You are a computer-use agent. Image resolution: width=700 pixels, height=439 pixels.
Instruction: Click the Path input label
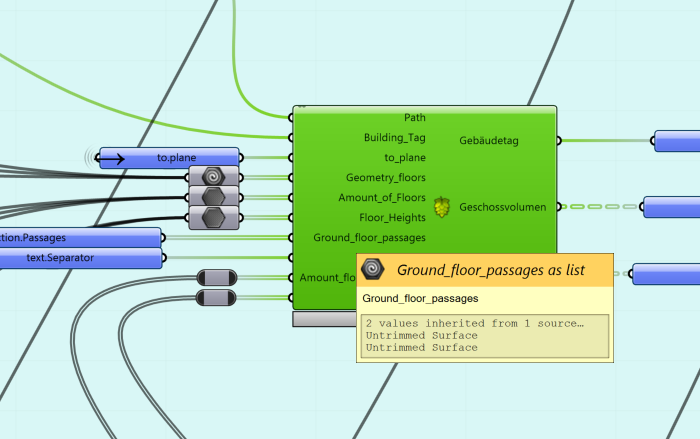coord(415,117)
